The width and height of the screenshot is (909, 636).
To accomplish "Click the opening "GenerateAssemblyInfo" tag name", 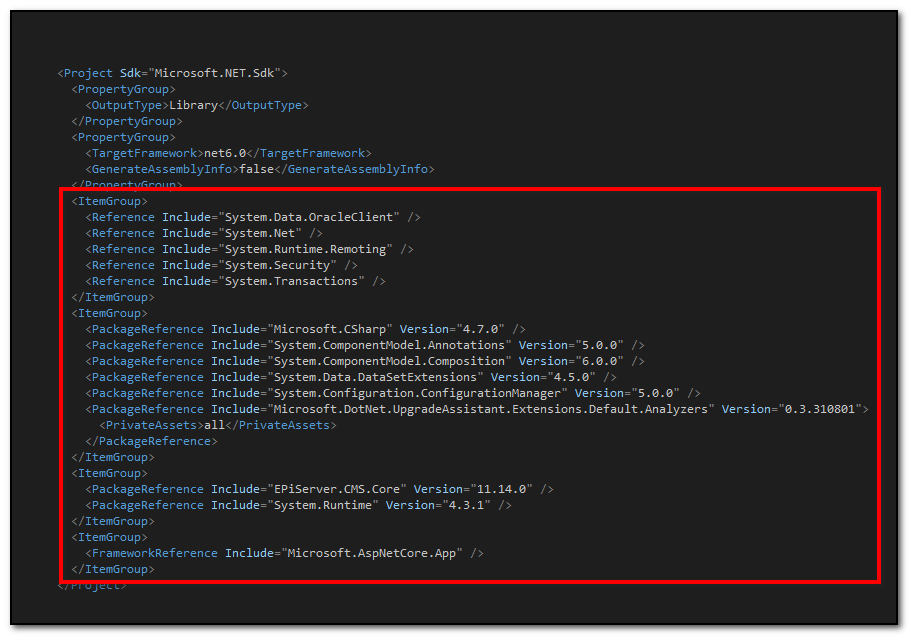I will pyautogui.click(x=162, y=169).
